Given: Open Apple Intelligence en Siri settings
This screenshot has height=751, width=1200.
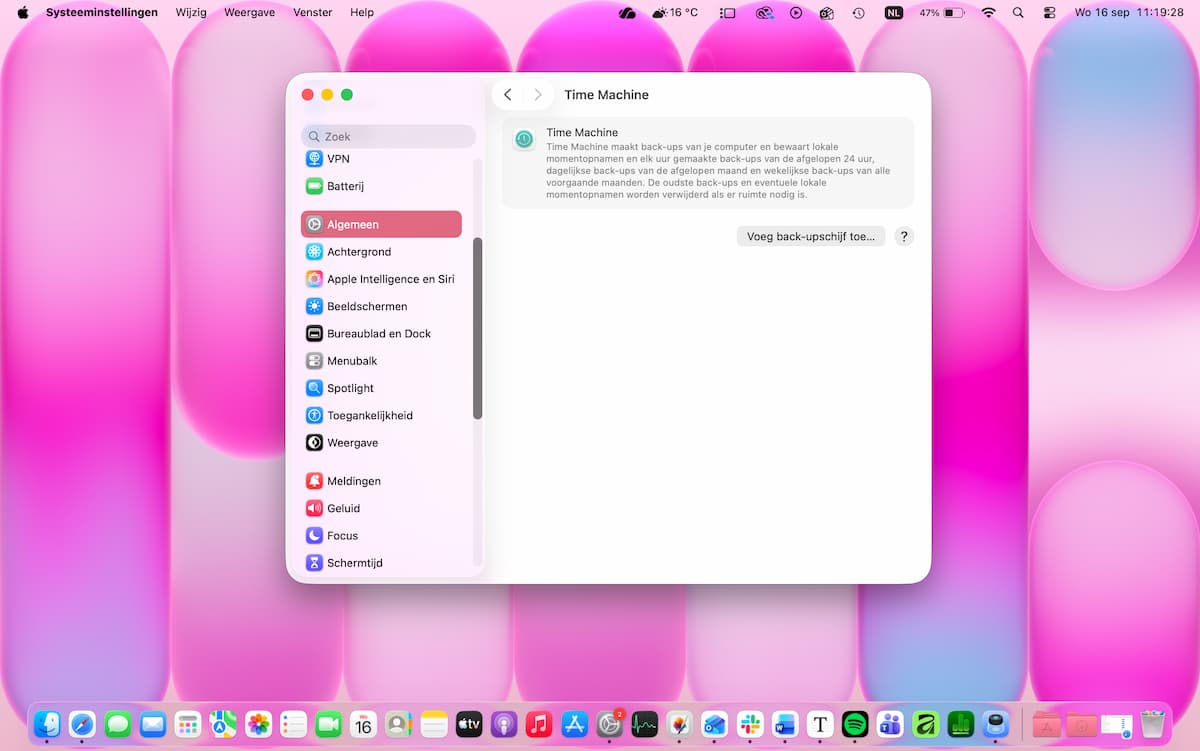Looking at the screenshot, I should click(x=381, y=279).
